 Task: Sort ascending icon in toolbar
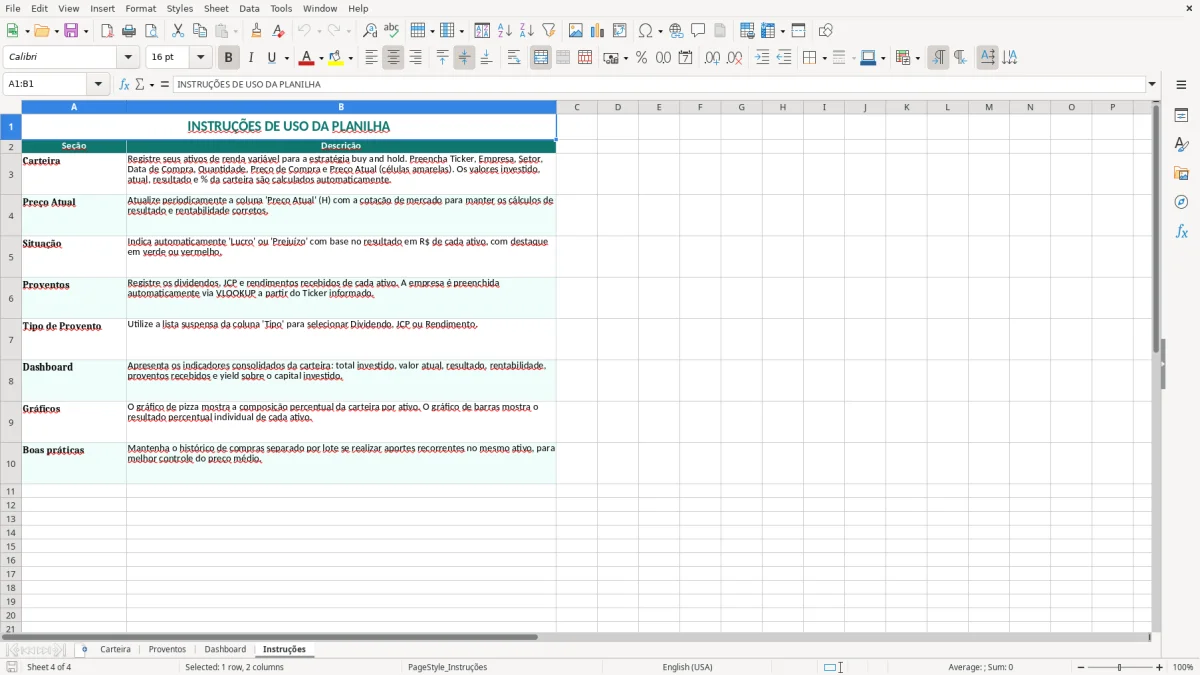click(505, 31)
